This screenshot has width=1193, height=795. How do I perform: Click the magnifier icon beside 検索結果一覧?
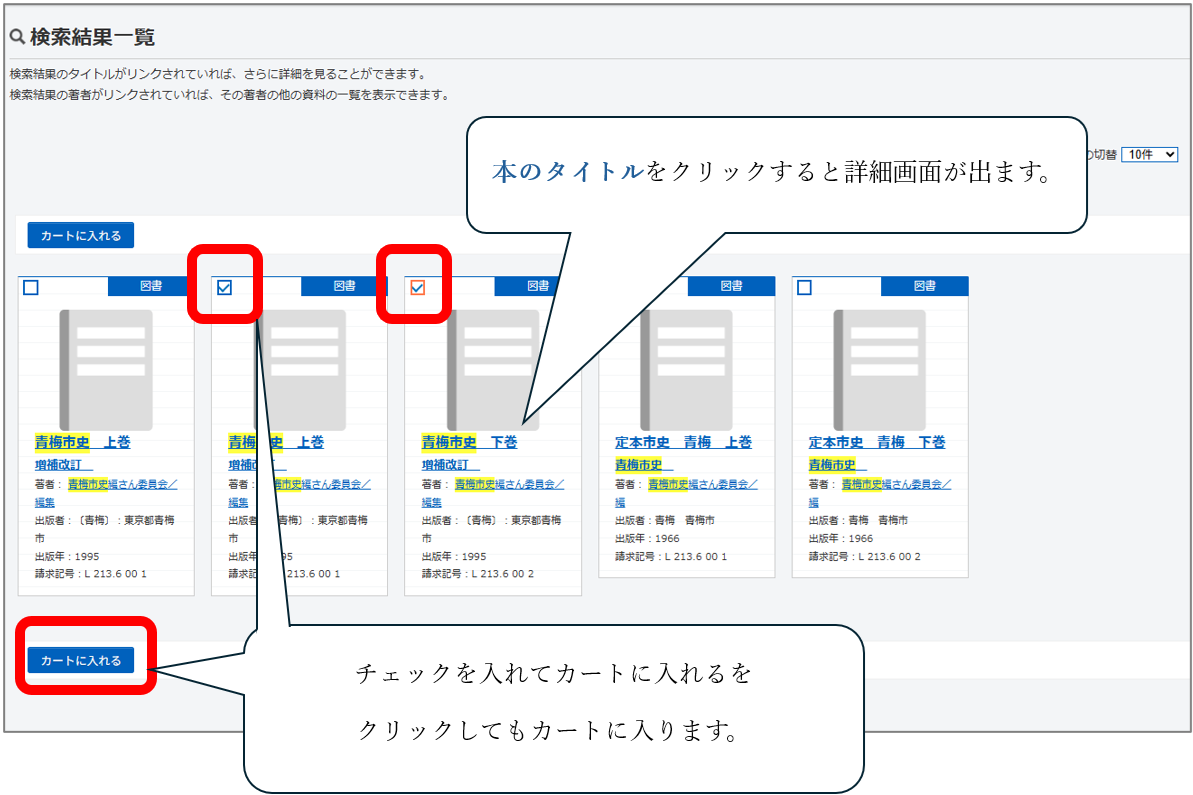point(17,38)
